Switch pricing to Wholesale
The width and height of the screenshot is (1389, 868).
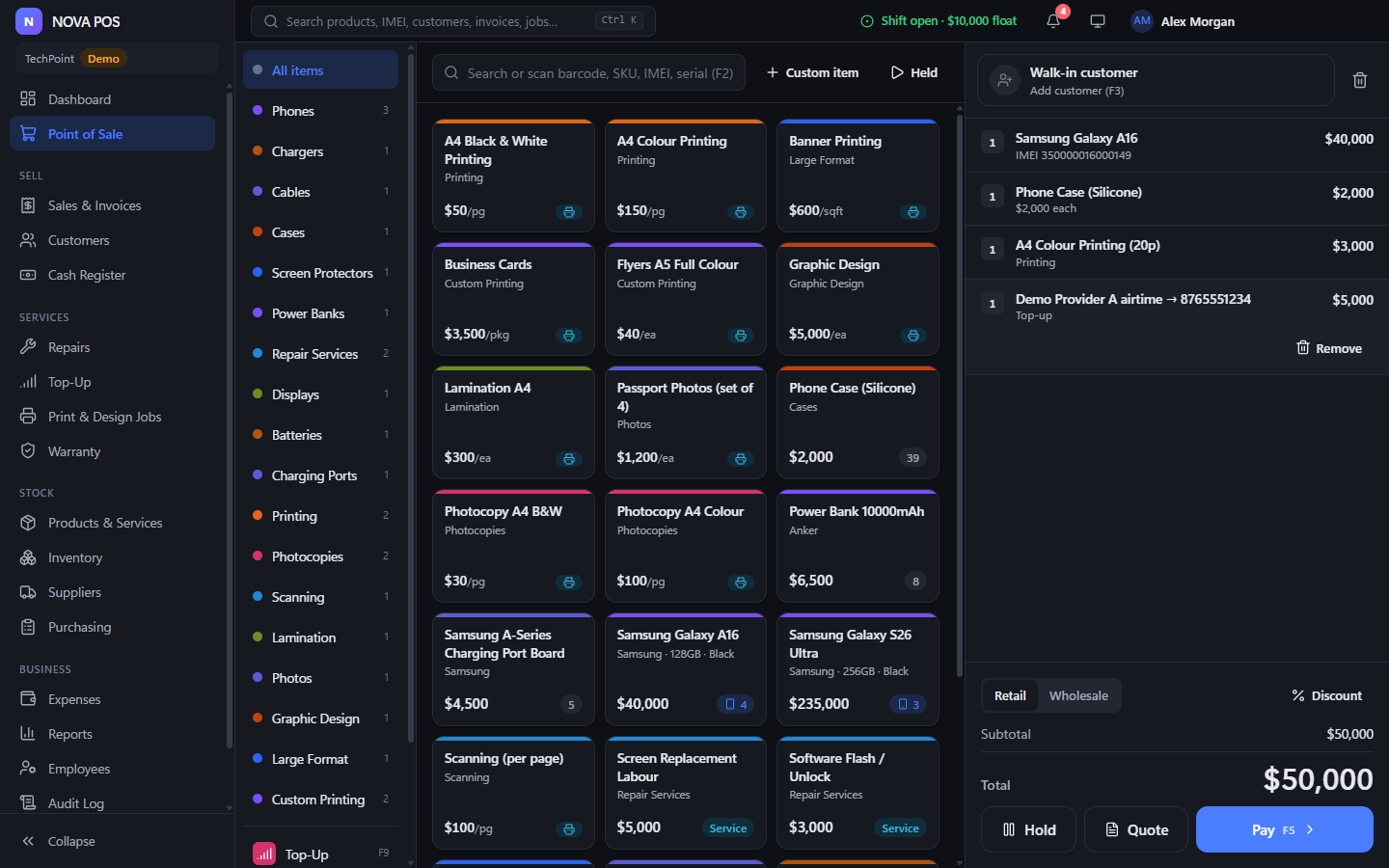click(1078, 695)
